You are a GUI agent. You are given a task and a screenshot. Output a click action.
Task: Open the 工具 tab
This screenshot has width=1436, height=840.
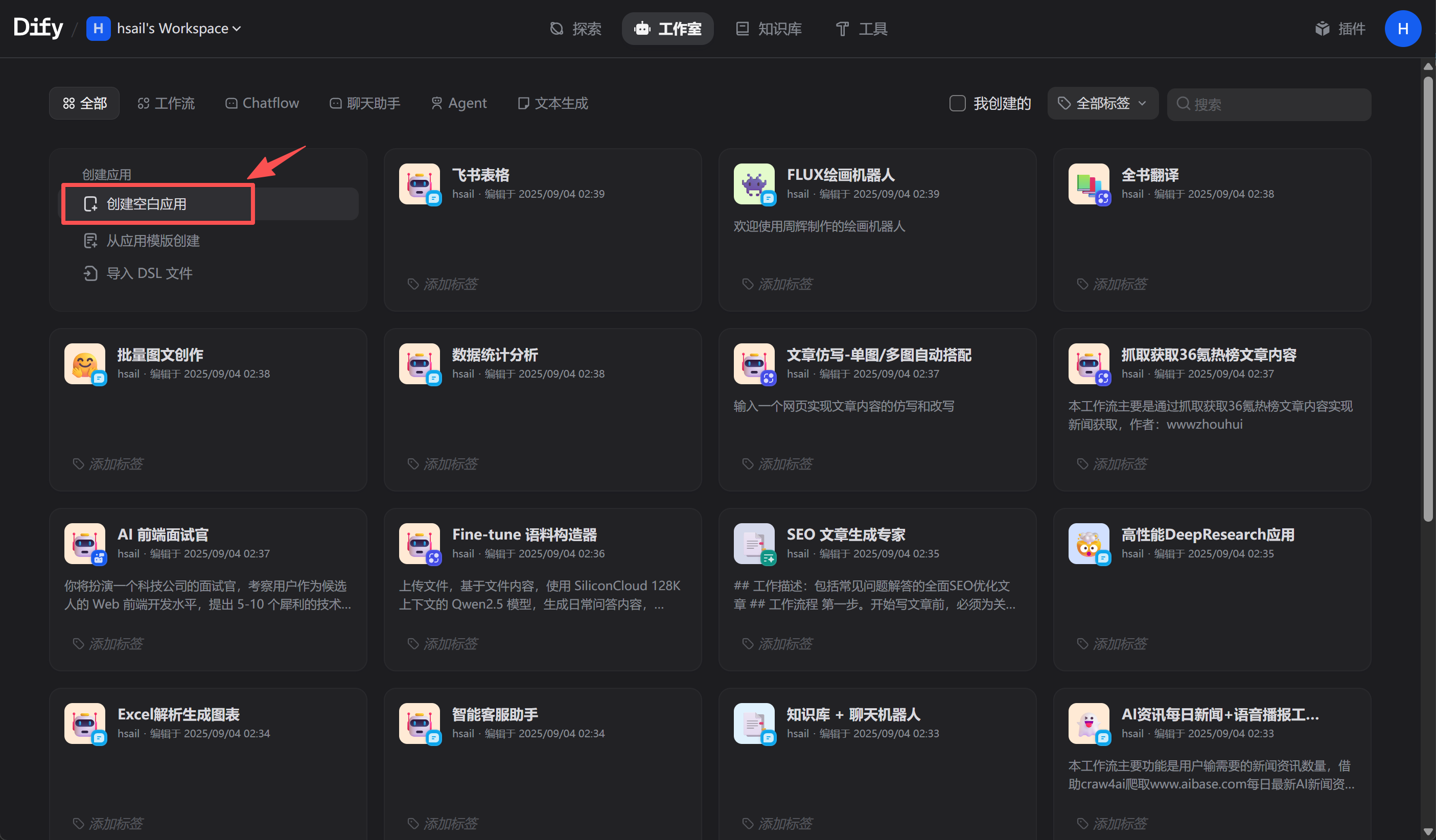(x=861, y=29)
